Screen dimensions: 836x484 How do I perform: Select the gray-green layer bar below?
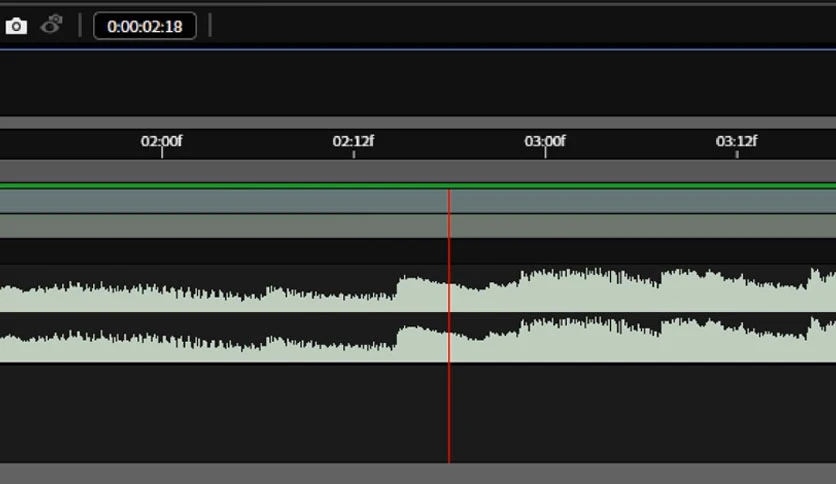tap(418, 226)
